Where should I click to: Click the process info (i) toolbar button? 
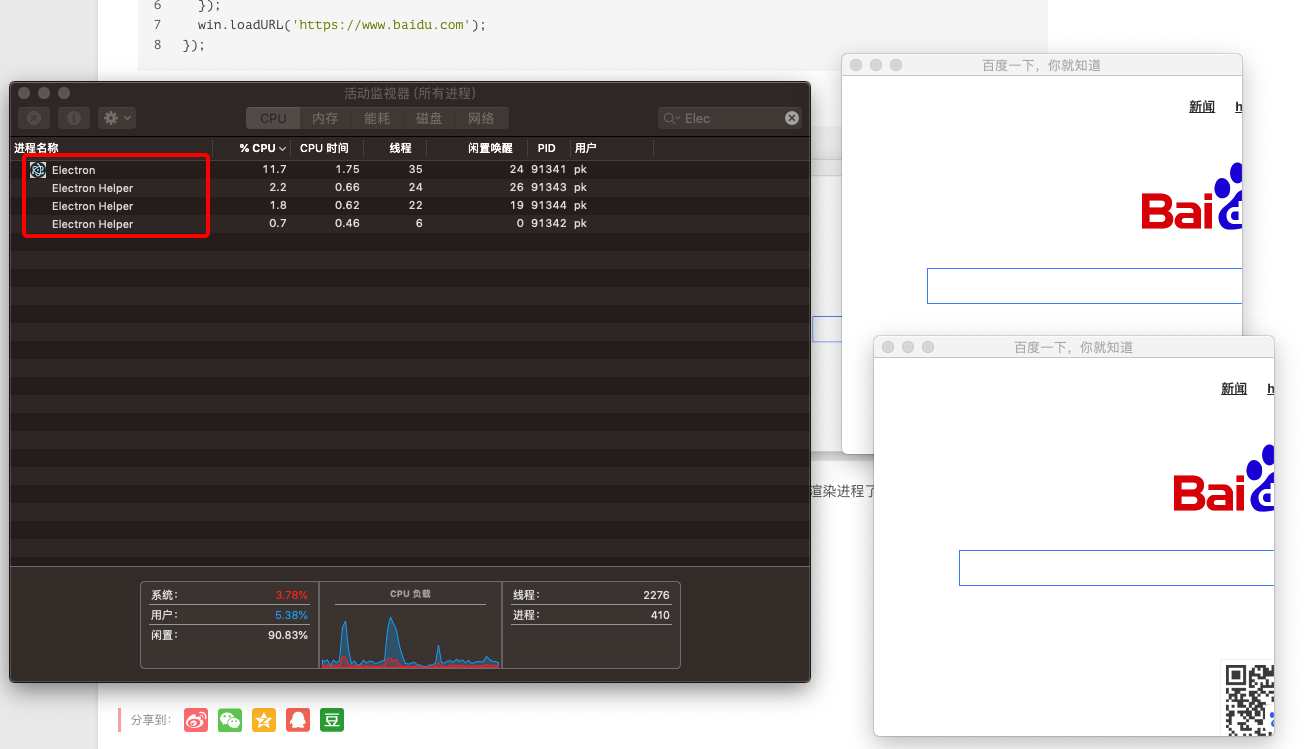(x=73, y=118)
